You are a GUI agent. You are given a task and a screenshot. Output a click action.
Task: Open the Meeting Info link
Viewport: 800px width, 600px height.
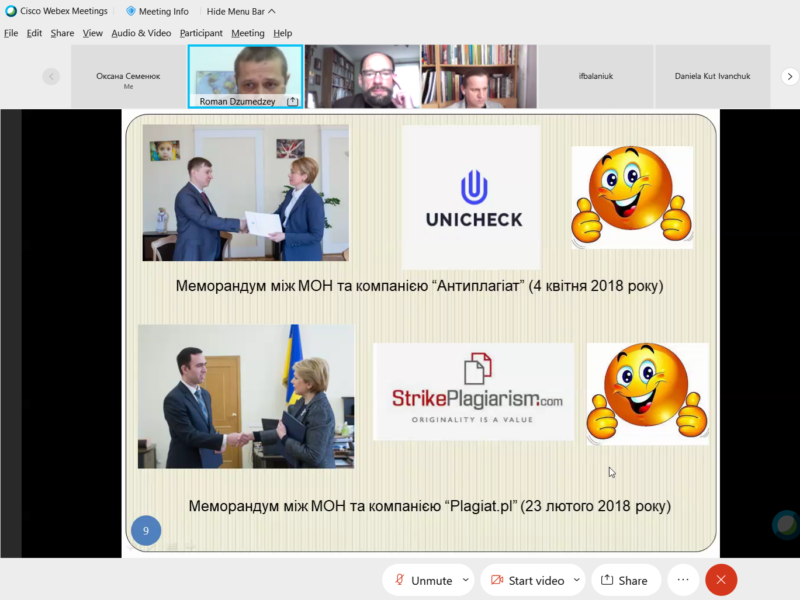click(x=165, y=11)
